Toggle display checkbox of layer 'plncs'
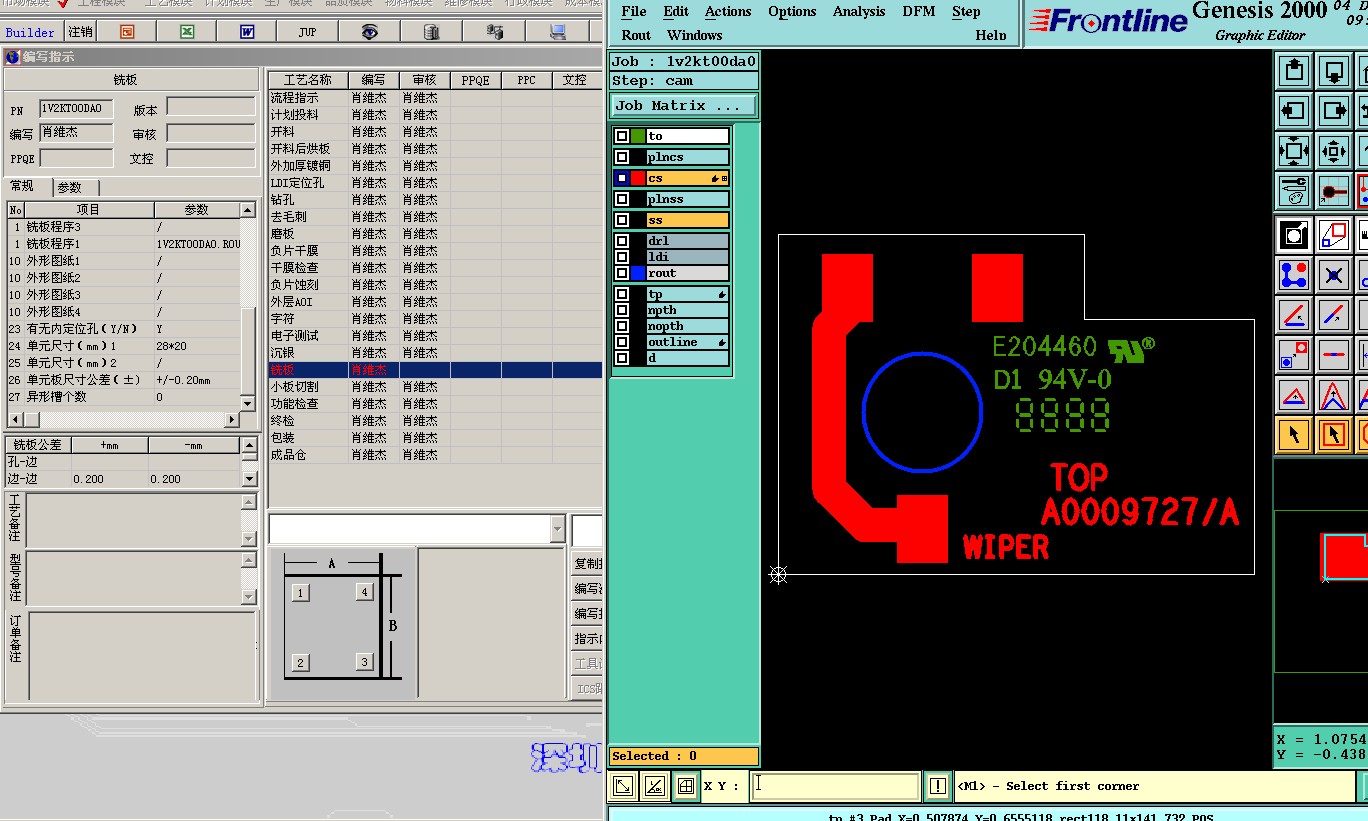This screenshot has height=821, width=1368. [x=622, y=157]
